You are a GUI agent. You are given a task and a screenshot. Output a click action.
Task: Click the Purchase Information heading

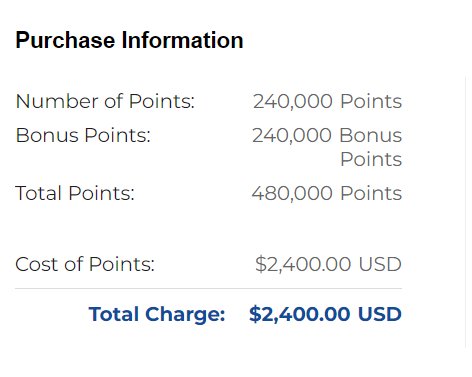(x=129, y=40)
